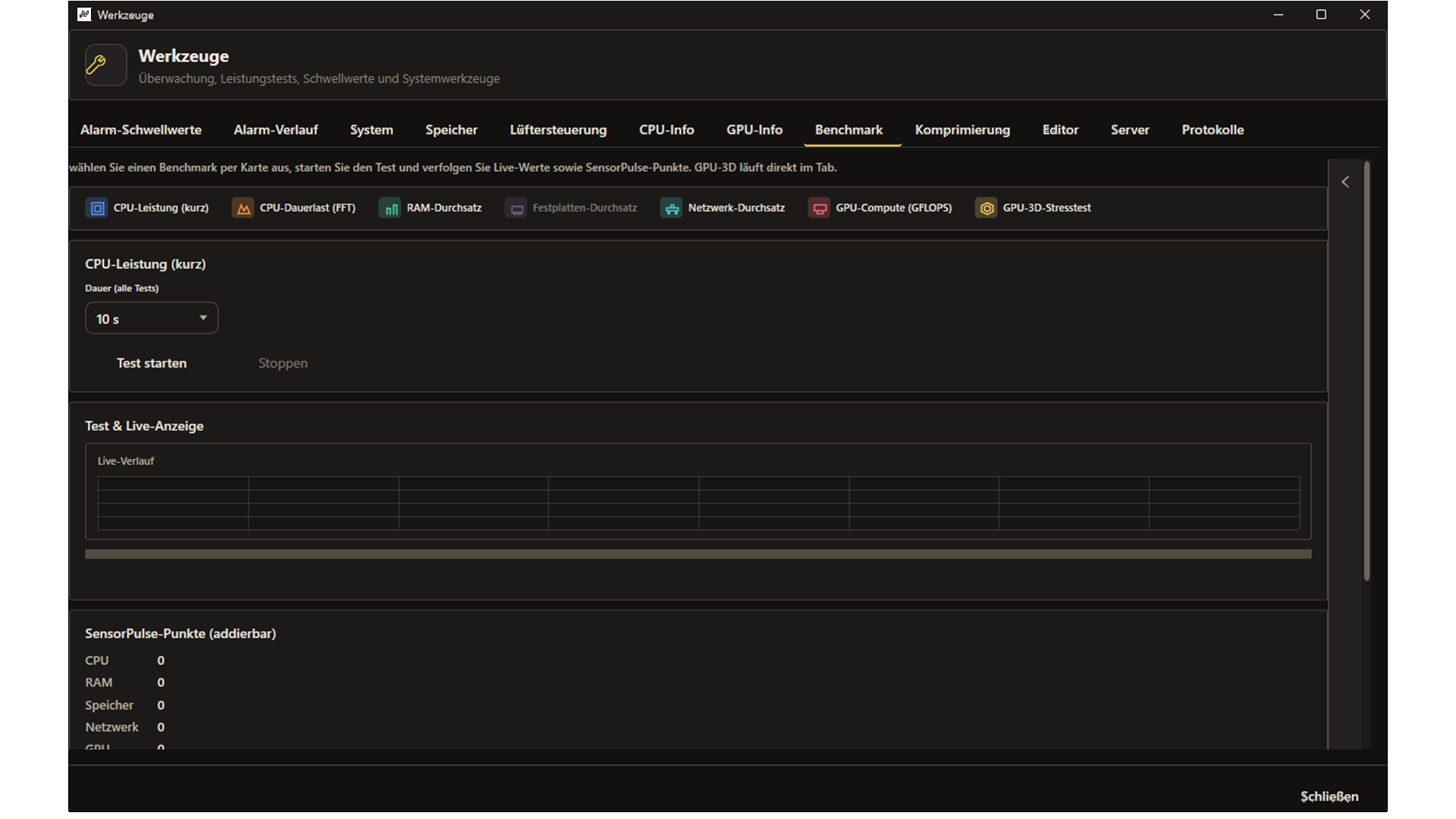
Task: Select the GPU-3D-Stresstest benchmark label
Action: [1046, 208]
